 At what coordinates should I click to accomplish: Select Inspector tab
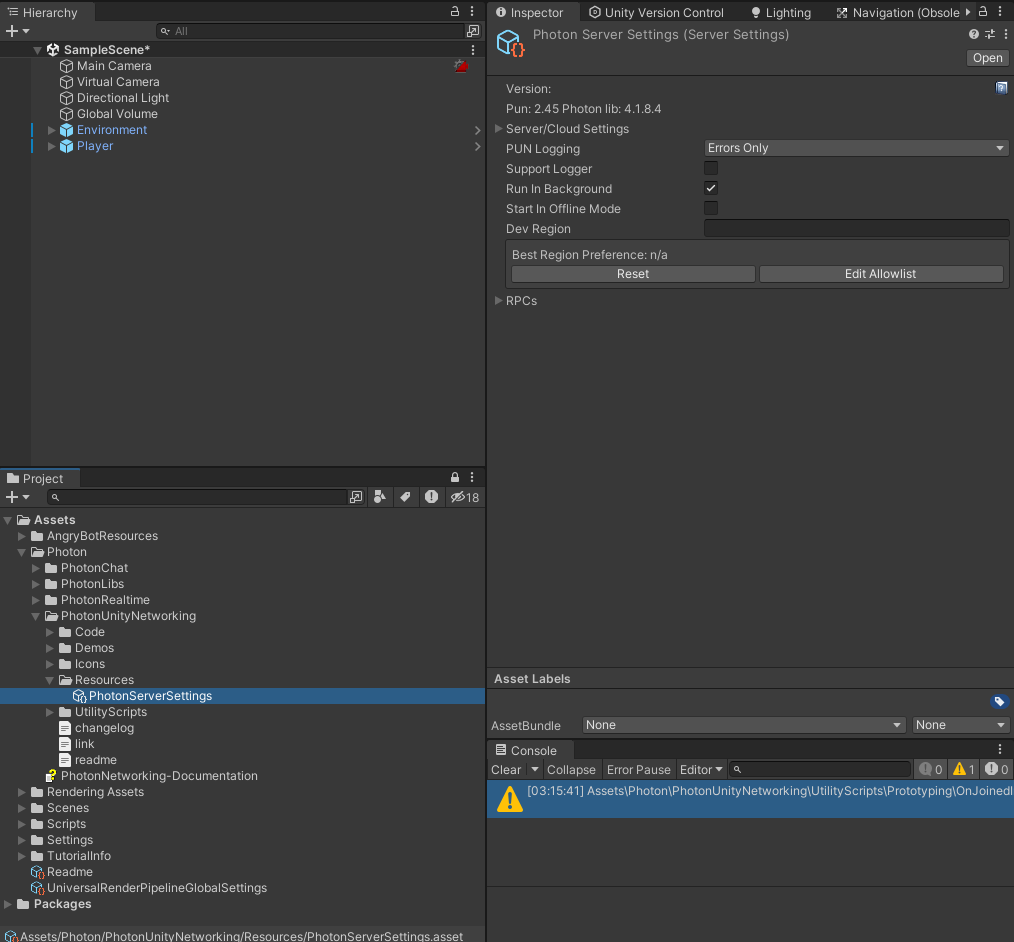tap(529, 12)
